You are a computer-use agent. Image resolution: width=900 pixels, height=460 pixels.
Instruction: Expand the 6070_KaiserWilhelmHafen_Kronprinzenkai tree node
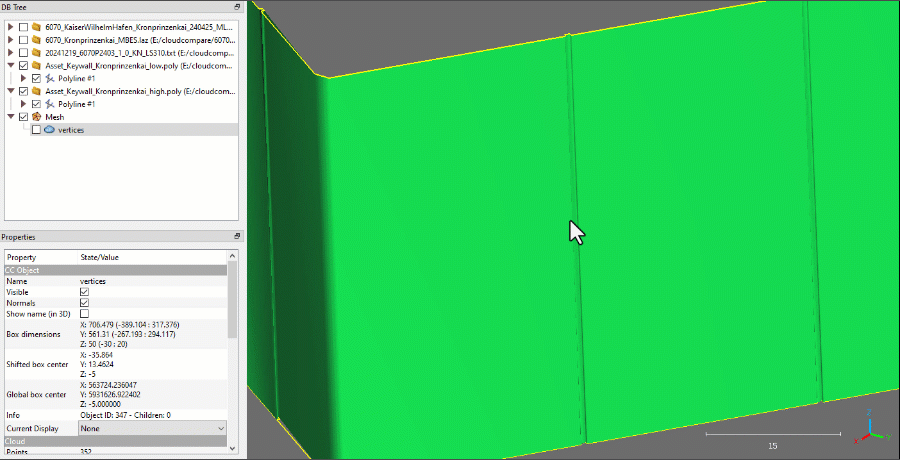[11, 27]
